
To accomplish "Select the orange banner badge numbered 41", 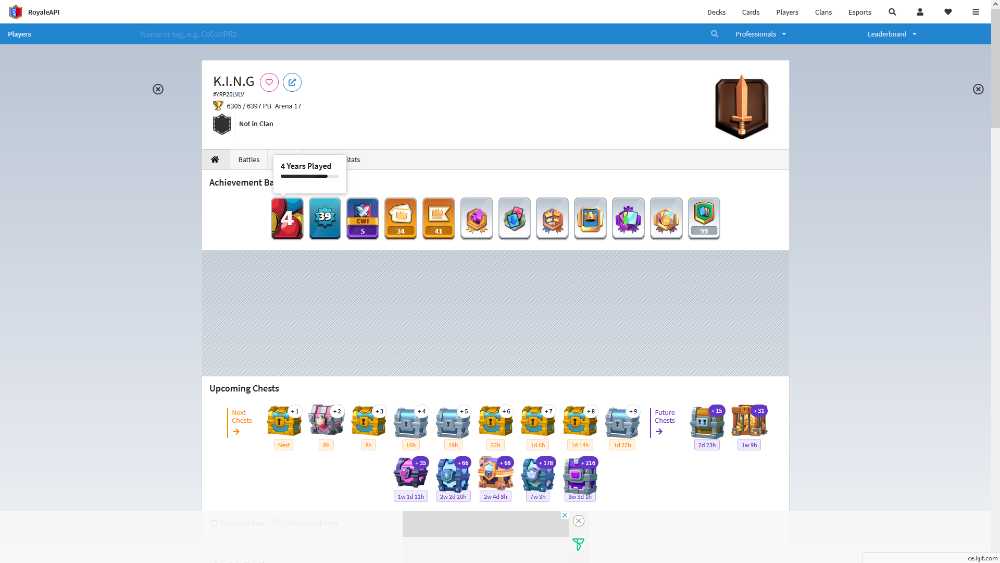I will [x=438, y=219].
